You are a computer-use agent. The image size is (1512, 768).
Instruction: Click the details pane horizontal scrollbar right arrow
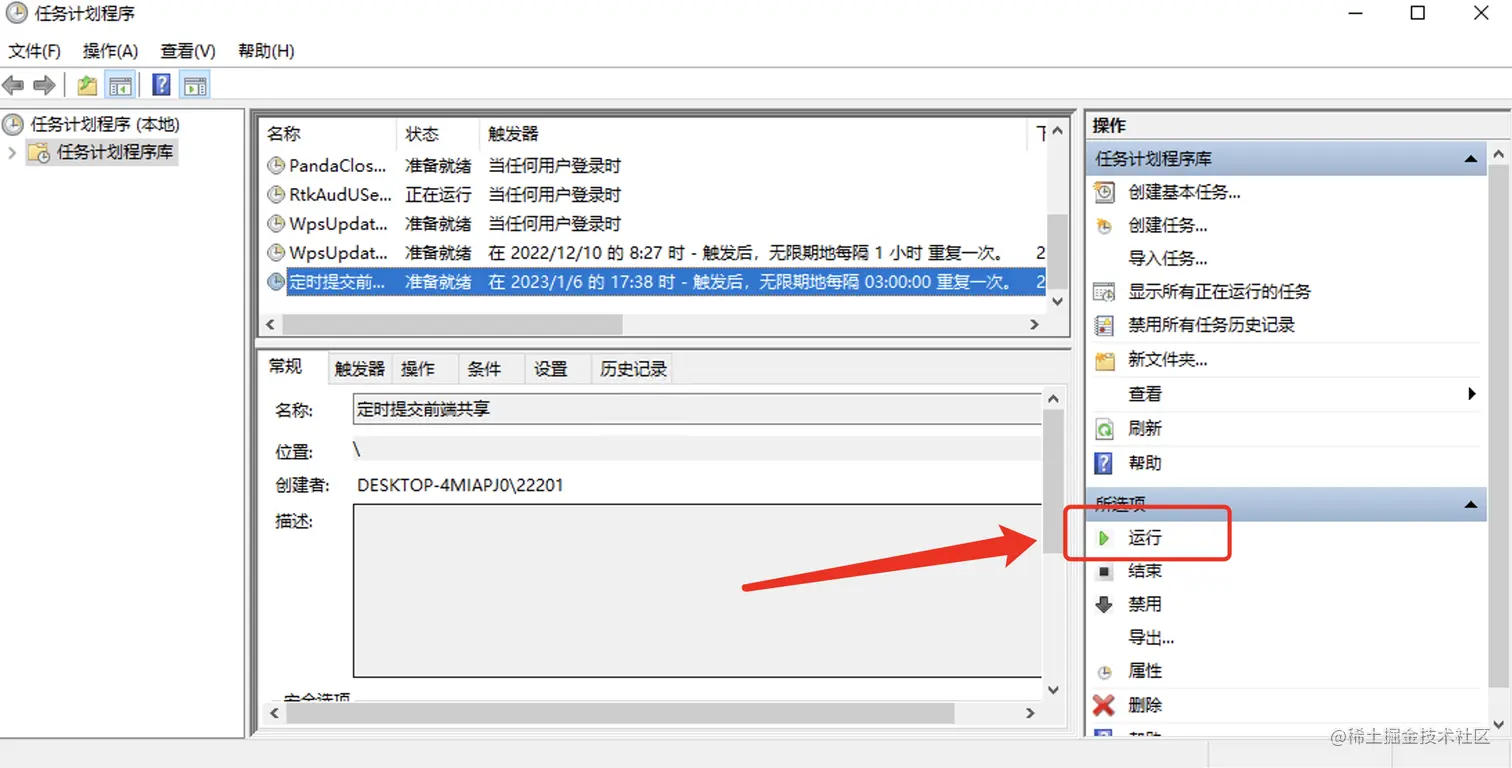pyautogui.click(x=1030, y=714)
